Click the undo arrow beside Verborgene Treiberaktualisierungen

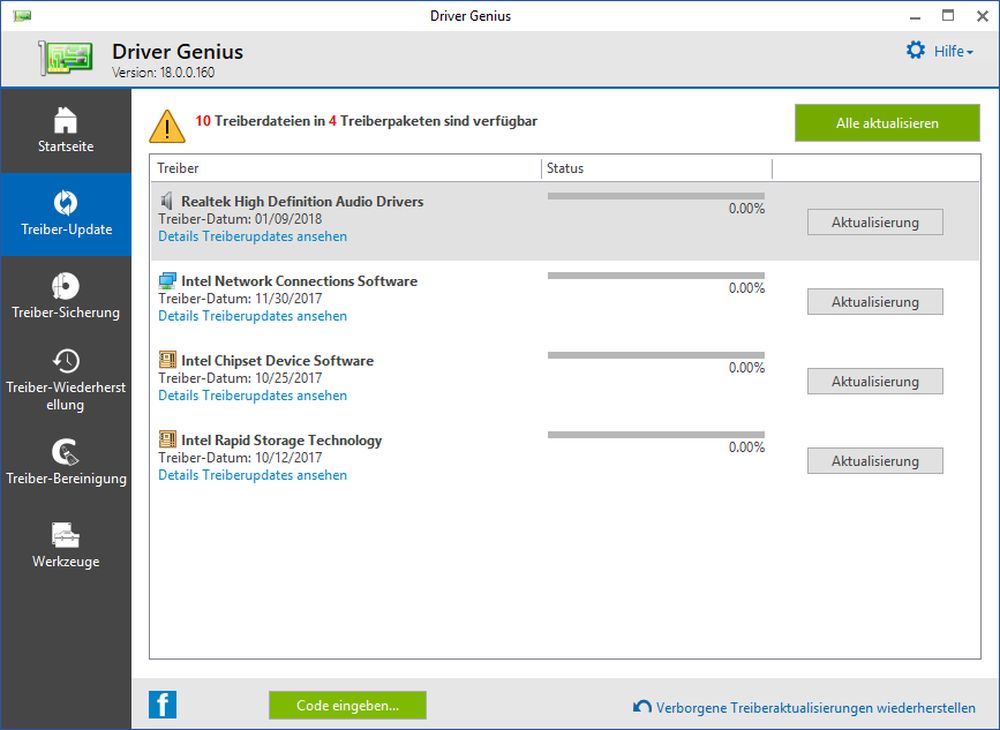pyautogui.click(x=642, y=706)
